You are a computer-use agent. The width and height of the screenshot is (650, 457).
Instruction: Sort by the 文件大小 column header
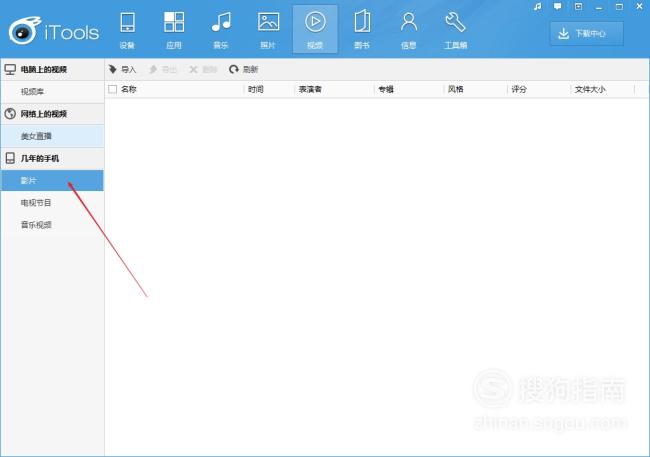[590, 89]
